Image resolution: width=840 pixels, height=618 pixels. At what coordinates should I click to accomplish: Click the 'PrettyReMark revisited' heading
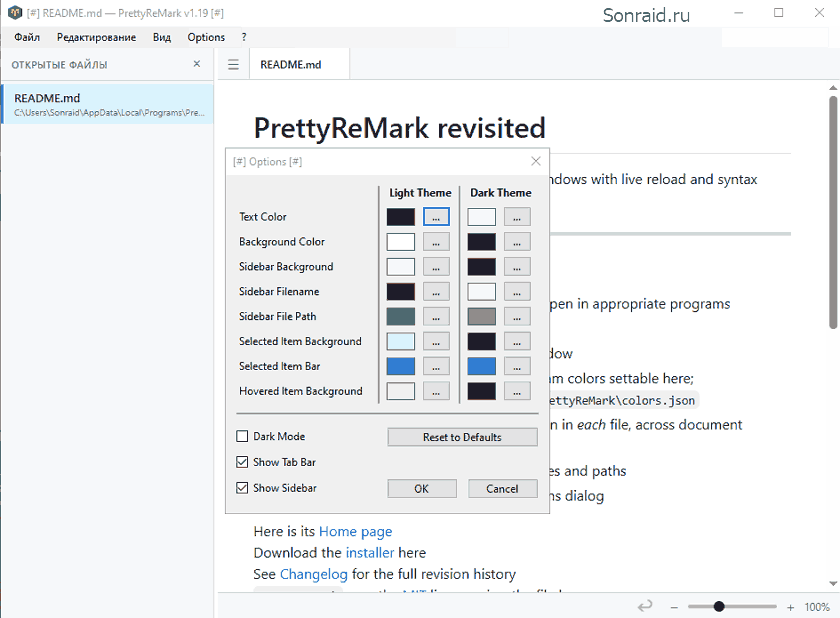400,128
